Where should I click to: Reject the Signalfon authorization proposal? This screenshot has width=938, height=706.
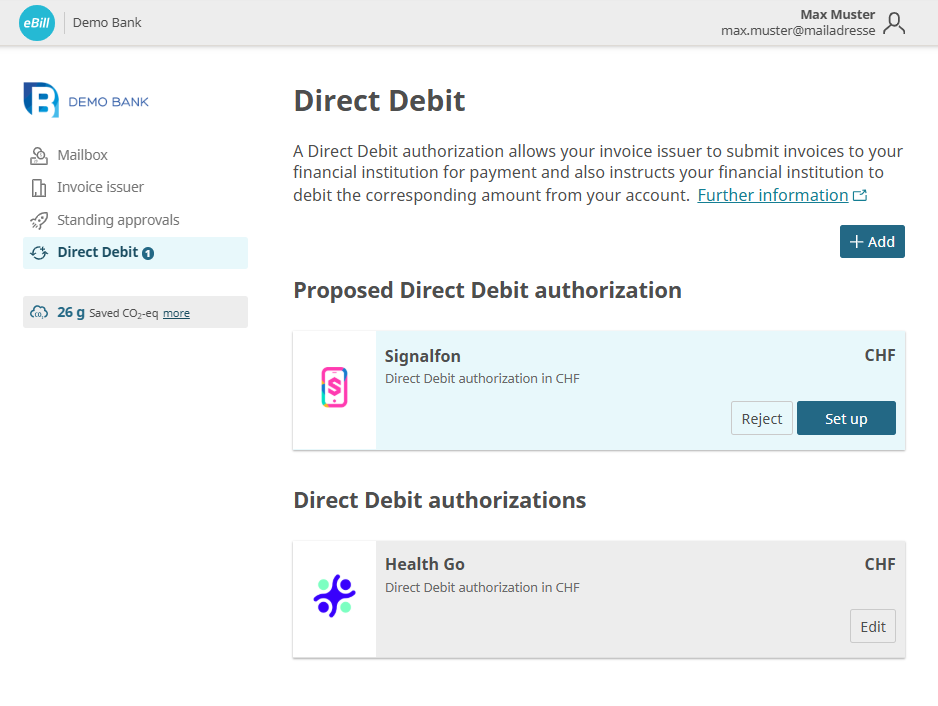[x=761, y=418]
